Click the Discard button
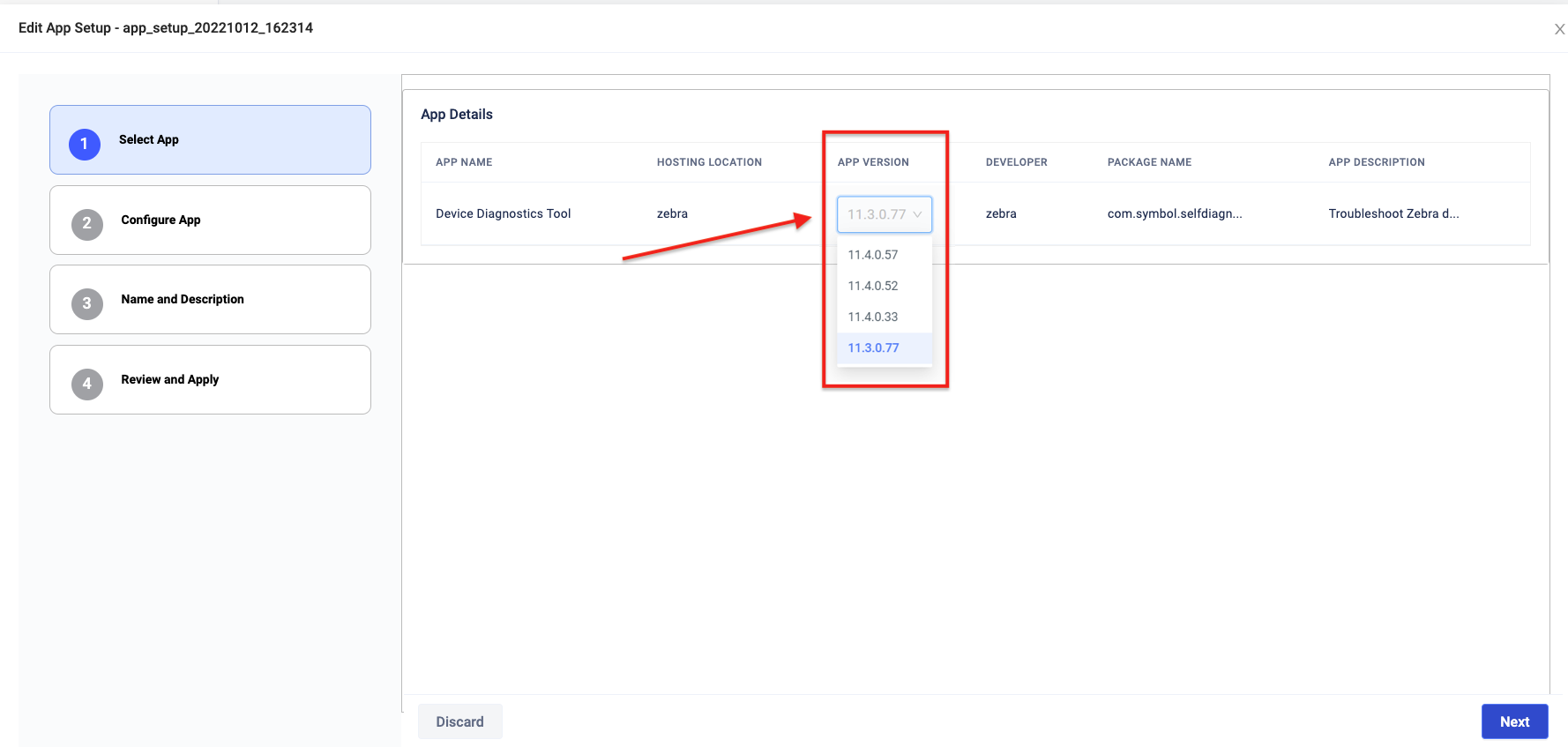The width and height of the screenshot is (1568, 747). pyautogui.click(x=459, y=721)
